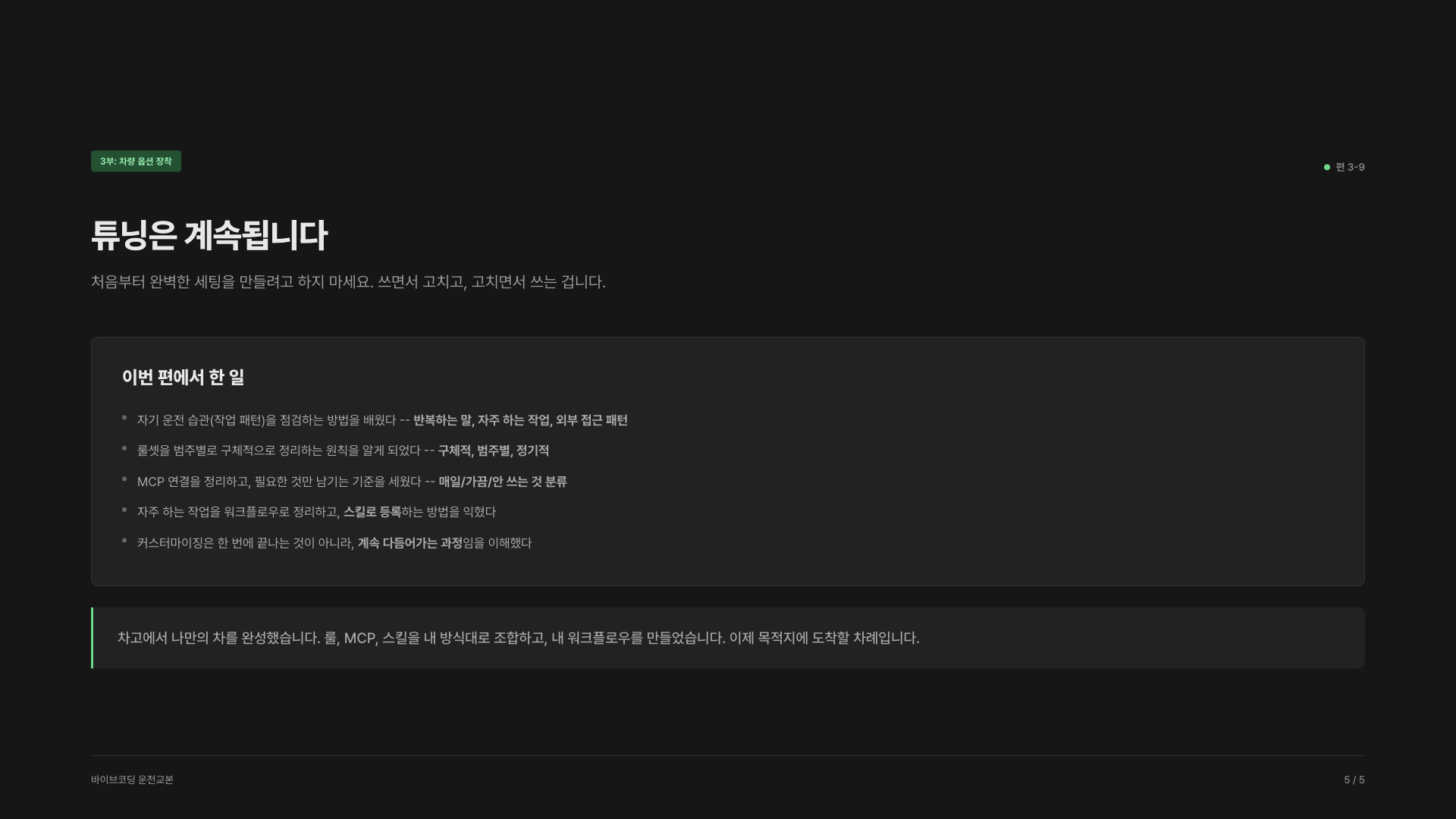1456x819 pixels.
Task: Click bold text 구체적, 범주별, 정기적
Action: pyautogui.click(x=494, y=450)
